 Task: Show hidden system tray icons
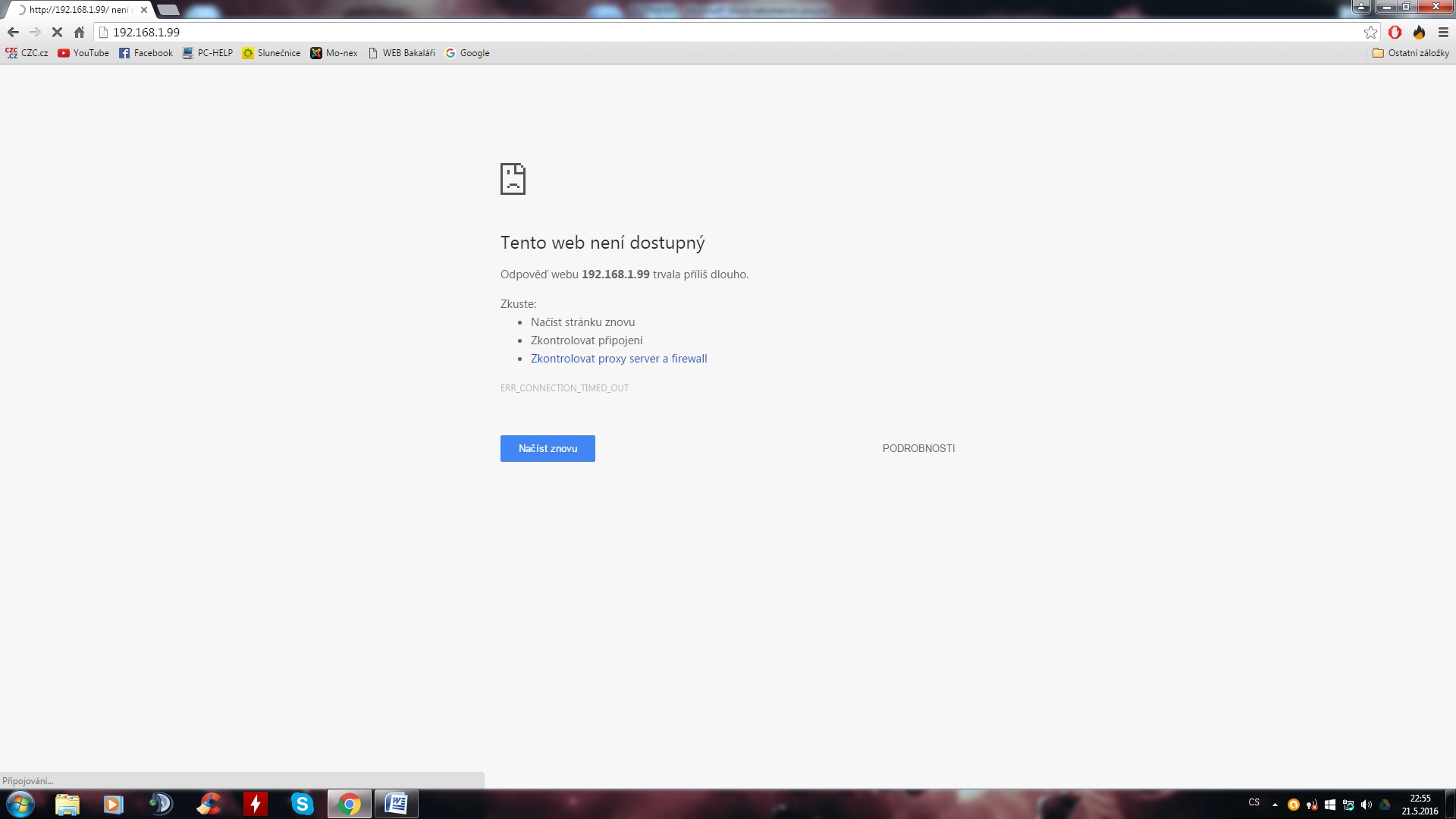[x=1275, y=804]
